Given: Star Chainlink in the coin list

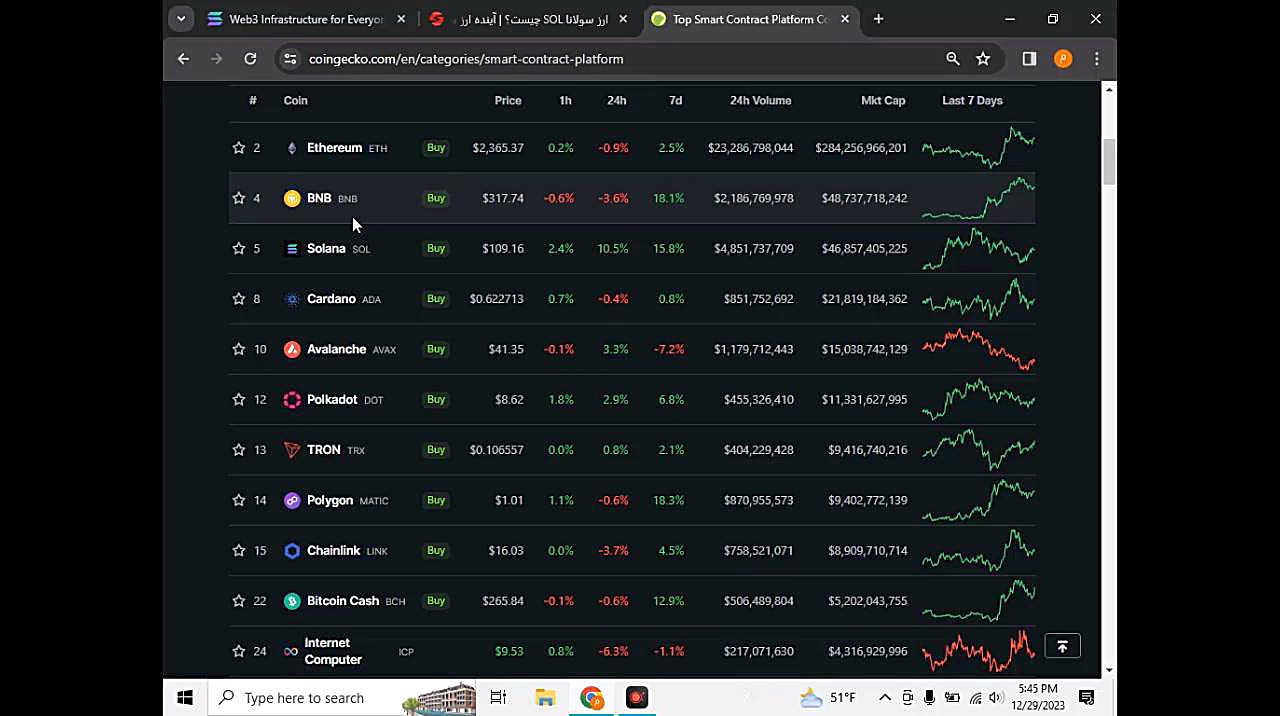Looking at the screenshot, I should (238, 550).
